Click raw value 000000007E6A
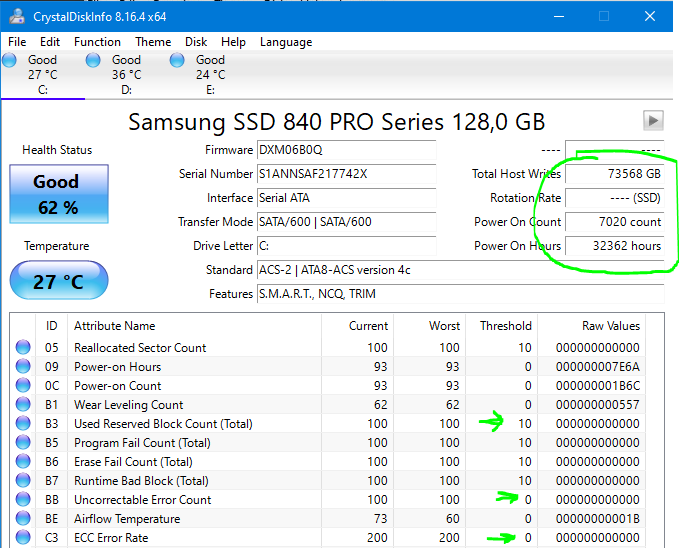The height and width of the screenshot is (548, 679). coord(598,367)
